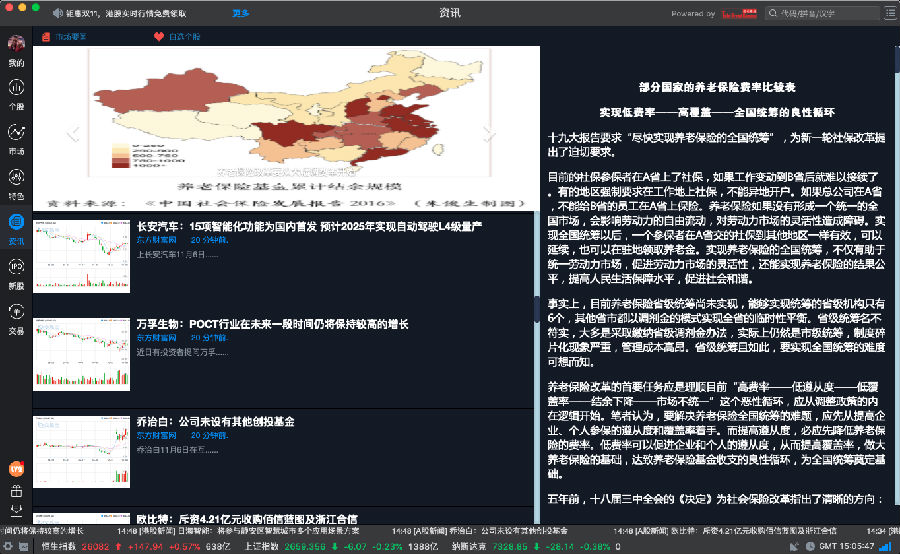Image resolution: width=900 pixels, height=554 pixels.
Task: Click the 28082 Hang Seng index value
Action: pyautogui.click(x=95, y=547)
